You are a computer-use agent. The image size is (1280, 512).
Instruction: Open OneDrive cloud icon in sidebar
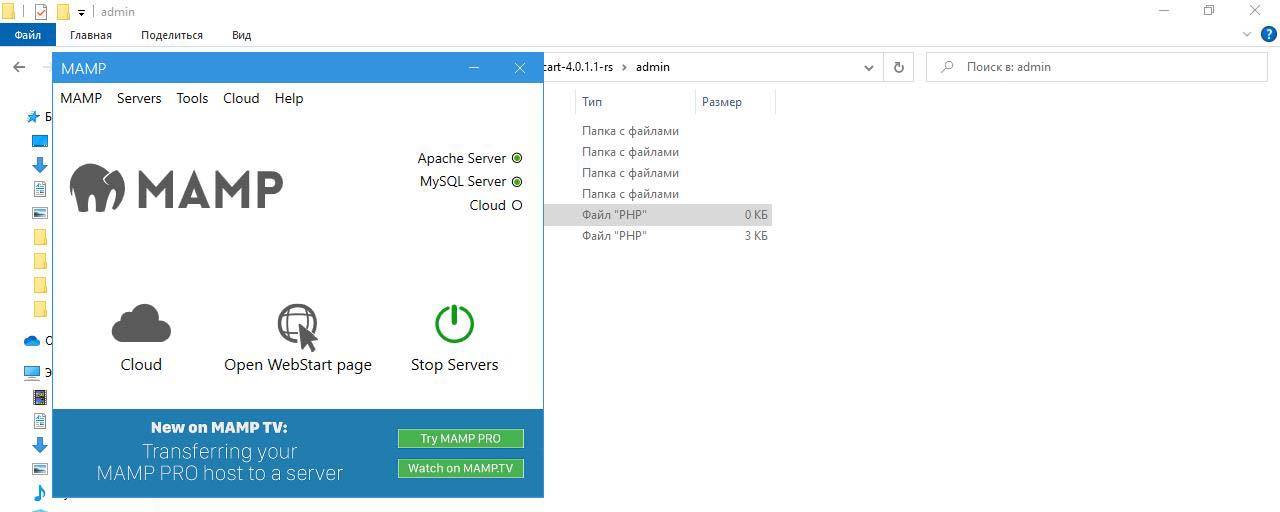point(32,341)
